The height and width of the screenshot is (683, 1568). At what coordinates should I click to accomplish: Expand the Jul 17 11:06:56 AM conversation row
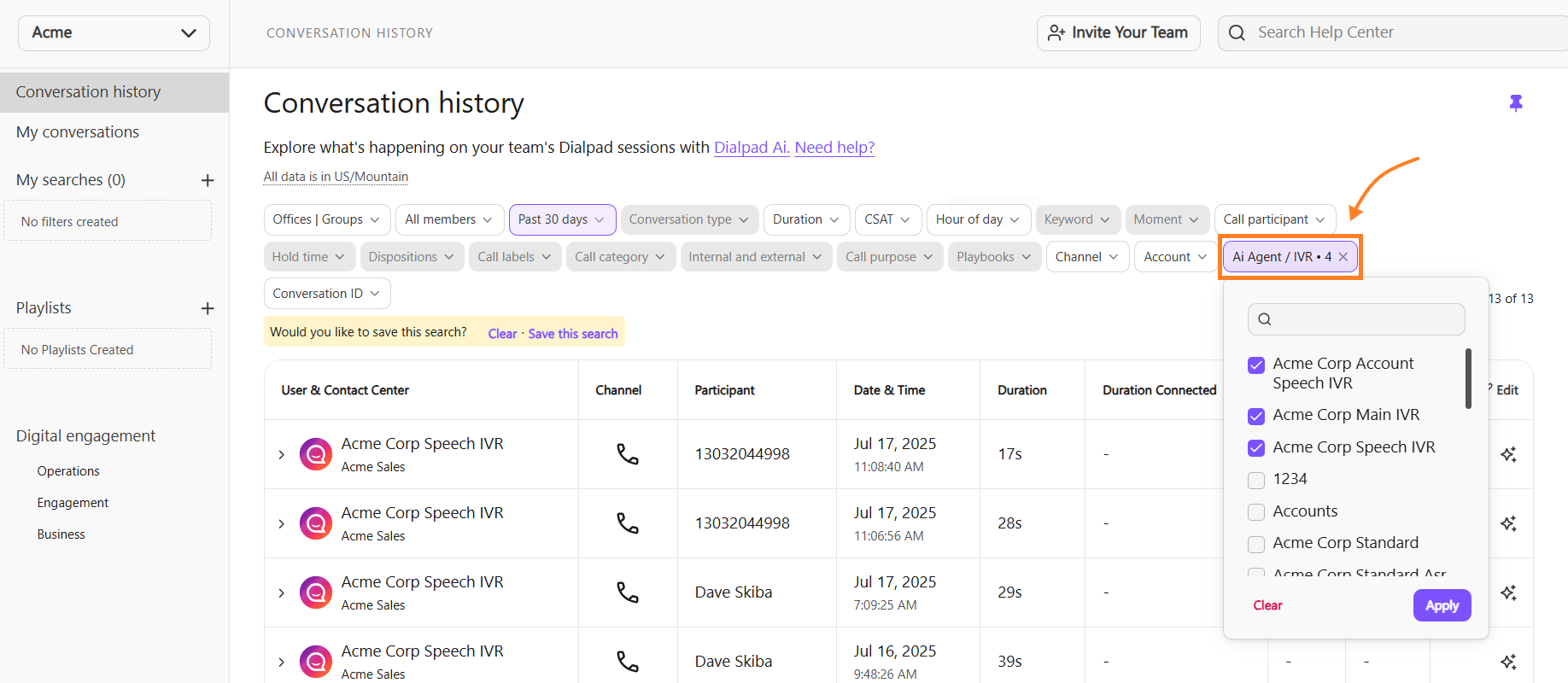pyautogui.click(x=281, y=523)
